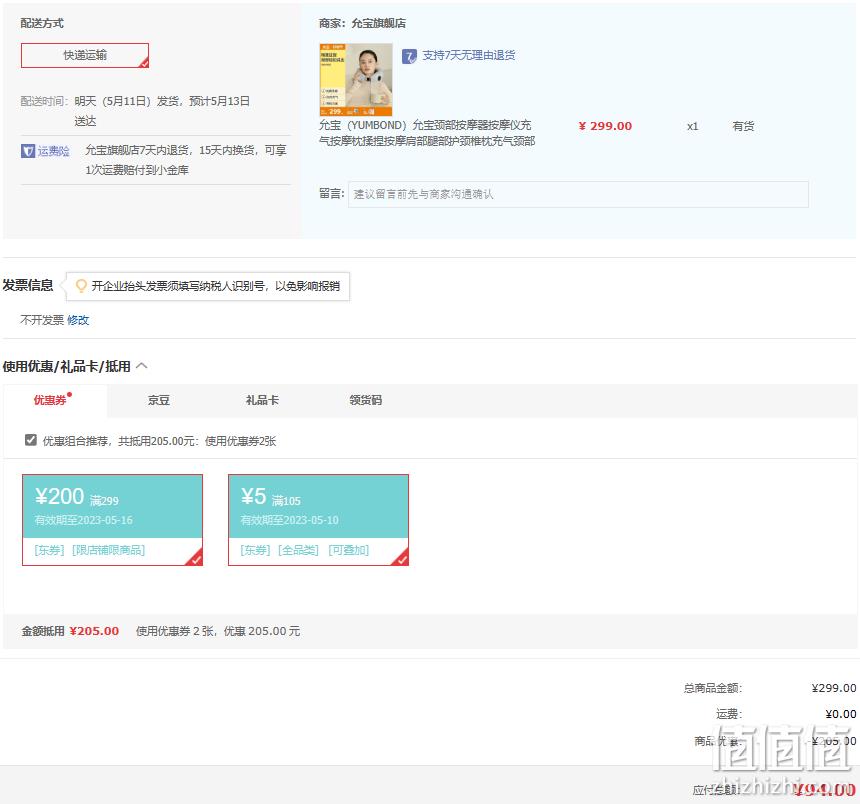Viewport: 860px width, 804px height.
Task: Focus the 留言 message input field
Action: [x=578, y=194]
